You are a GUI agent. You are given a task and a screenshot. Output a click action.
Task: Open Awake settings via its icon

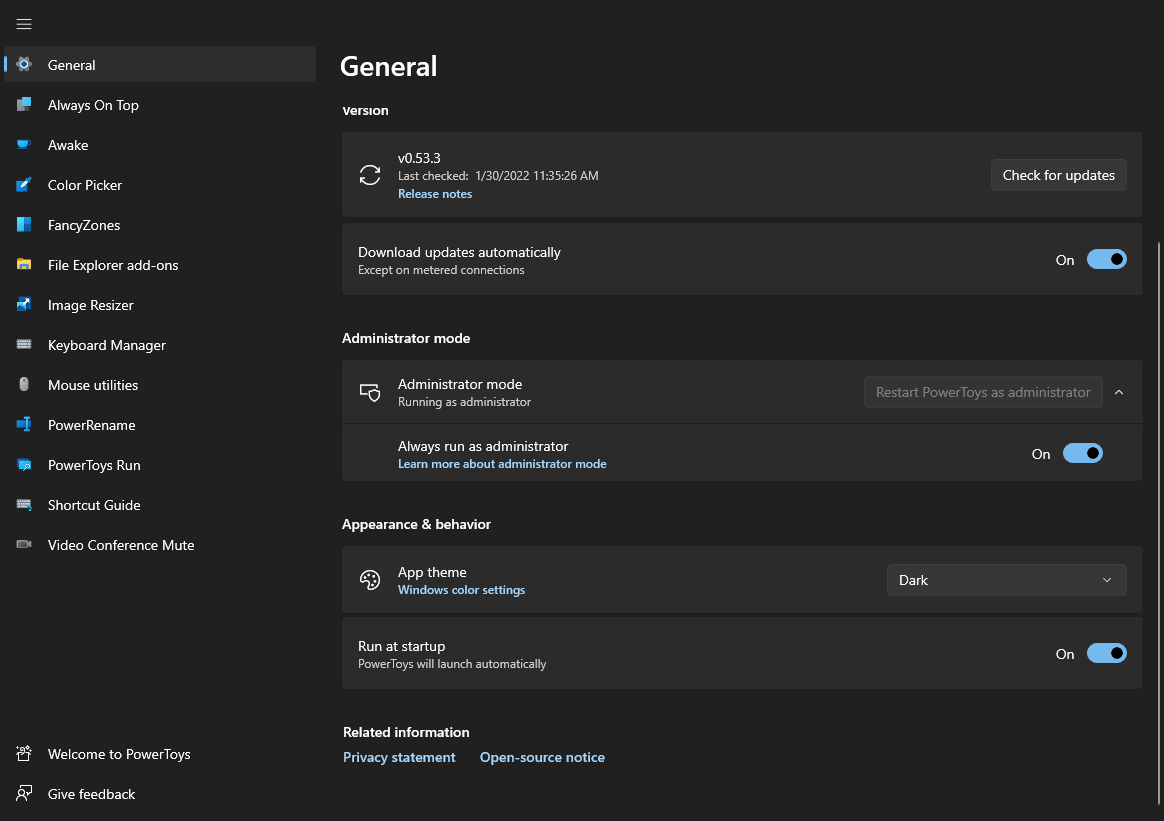pyautogui.click(x=24, y=145)
